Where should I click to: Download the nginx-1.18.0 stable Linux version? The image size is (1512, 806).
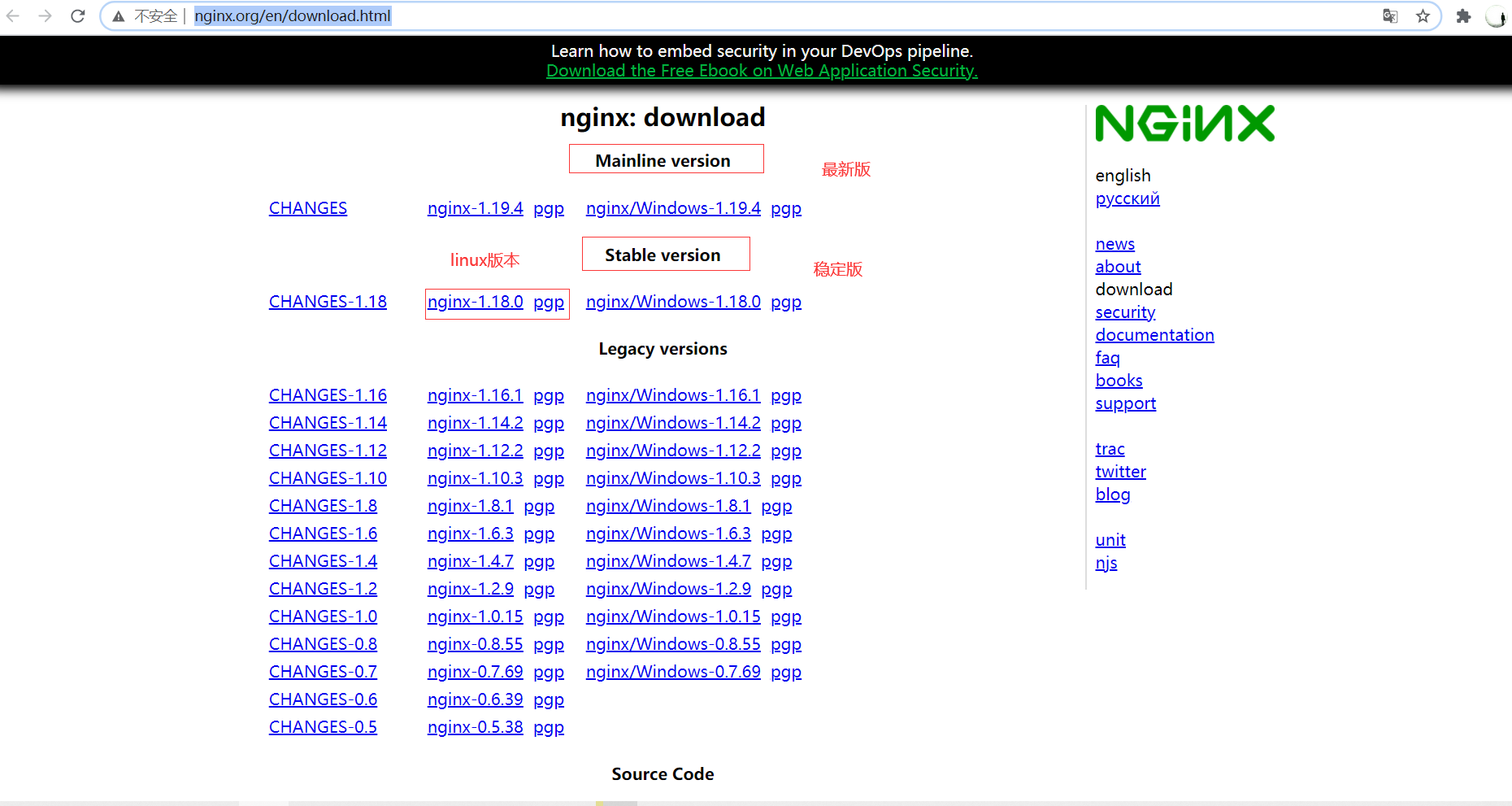[x=475, y=302]
